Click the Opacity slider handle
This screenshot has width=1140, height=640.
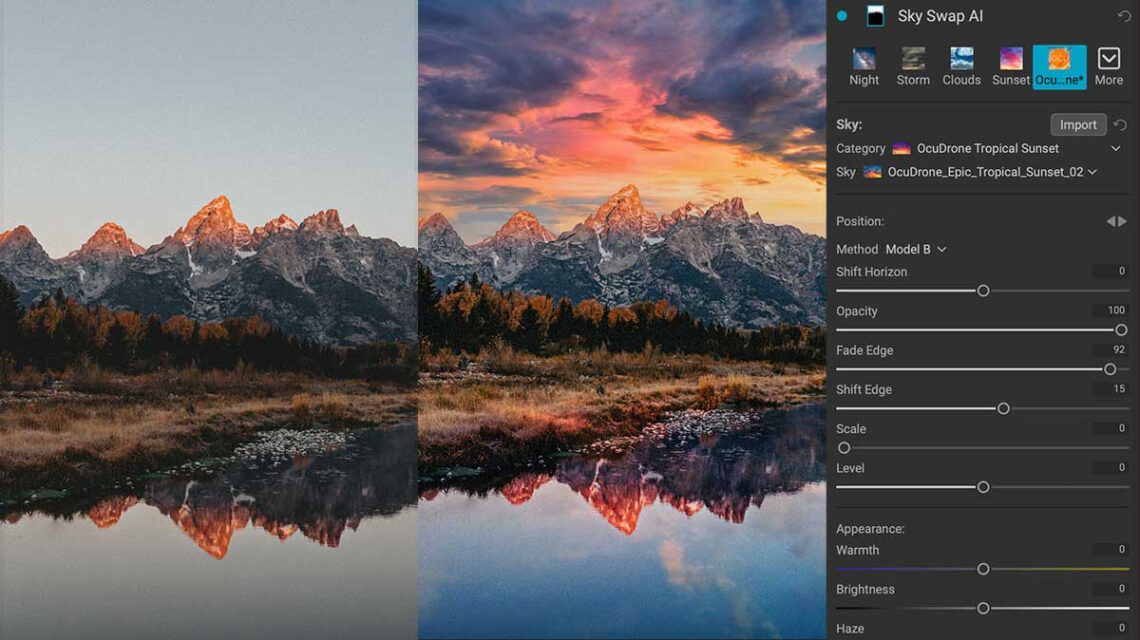pyautogui.click(x=1121, y=330)
